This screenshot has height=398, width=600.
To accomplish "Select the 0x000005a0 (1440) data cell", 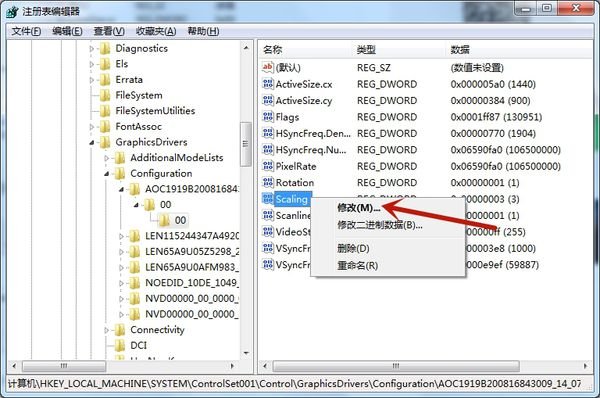I will [493, 84].
